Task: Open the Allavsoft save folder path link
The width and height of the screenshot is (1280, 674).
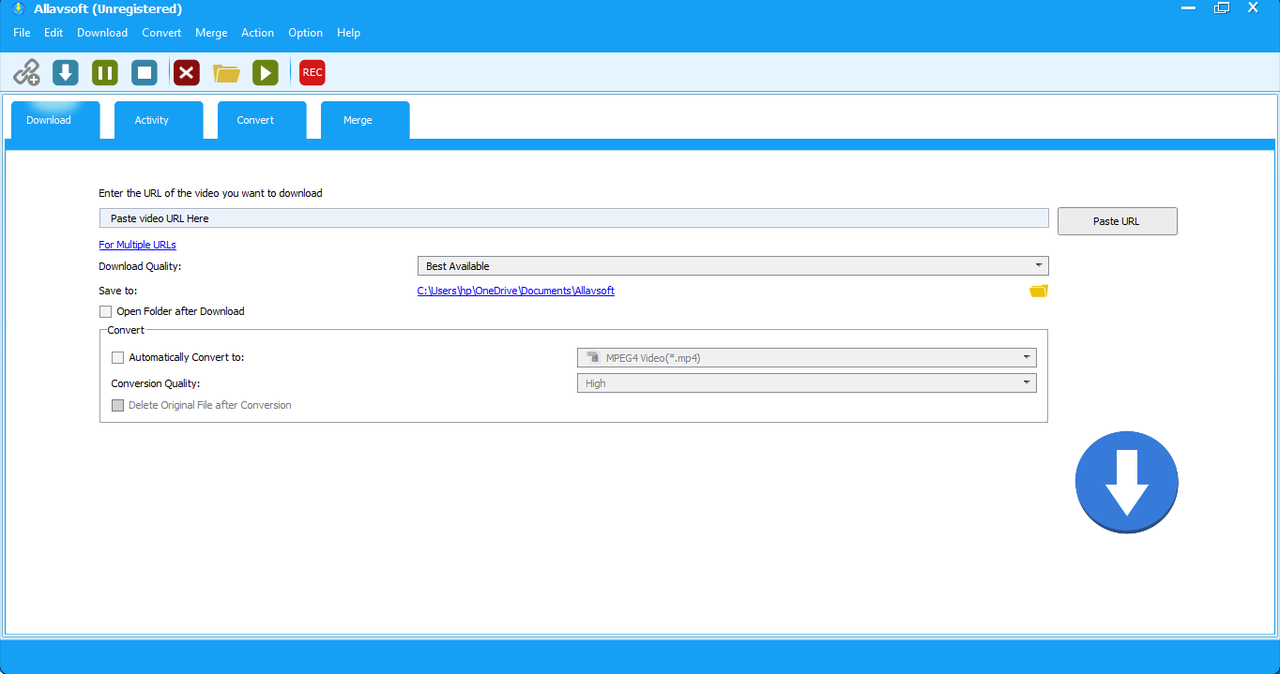Action: pos(516,291)
